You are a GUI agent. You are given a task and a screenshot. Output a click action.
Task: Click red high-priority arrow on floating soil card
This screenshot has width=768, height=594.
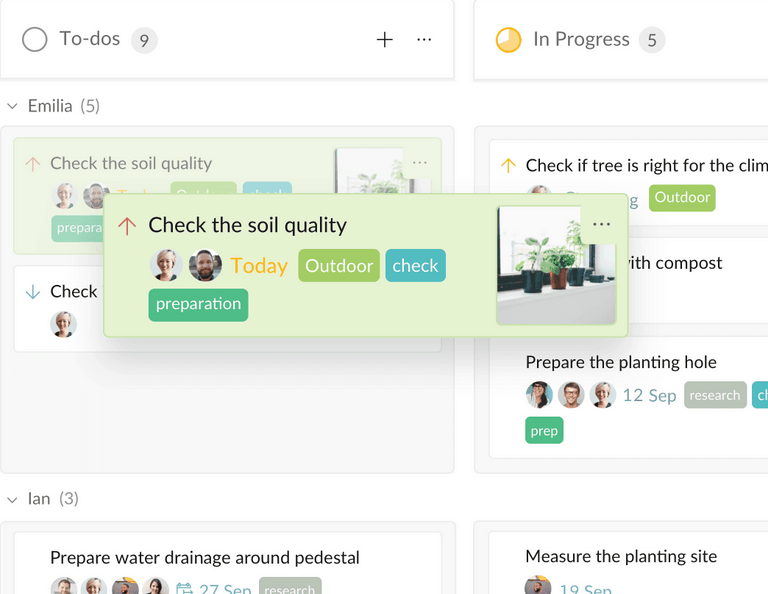(x=127, y=226)
